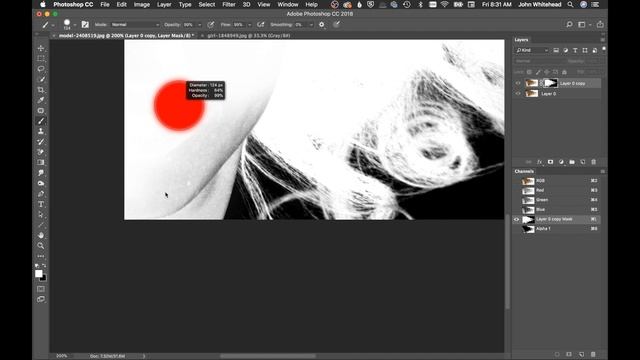Select the Gradient tool
Viewport: 640px width, 360px height.
pos(41,162)
